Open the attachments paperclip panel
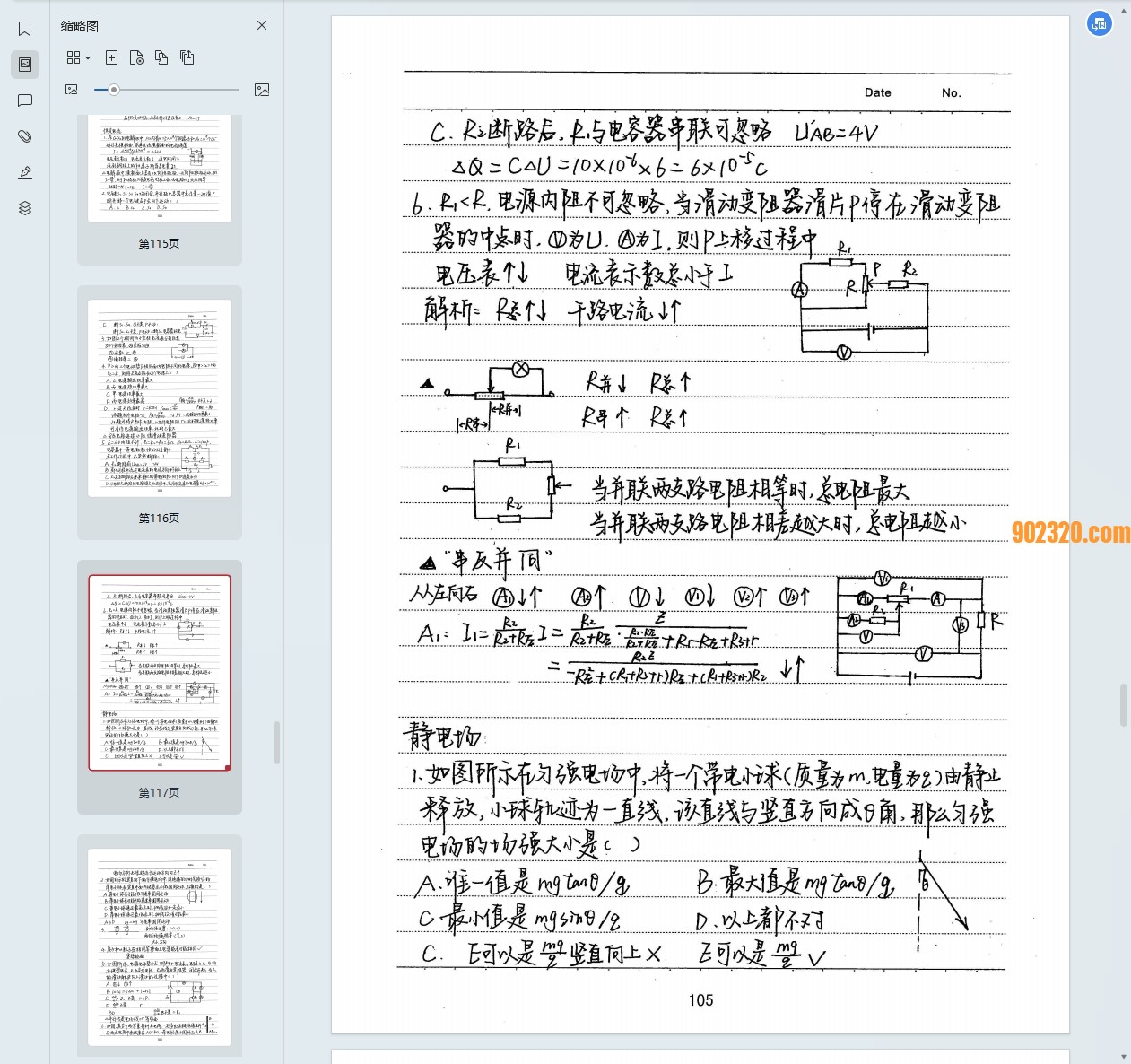Image resolution: width=1131 pixels, height=1064 pixels. 25,136
